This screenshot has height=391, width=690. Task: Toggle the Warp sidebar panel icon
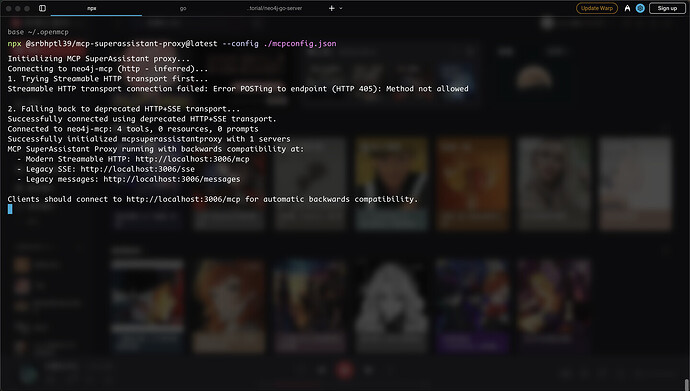pos(42,8)
